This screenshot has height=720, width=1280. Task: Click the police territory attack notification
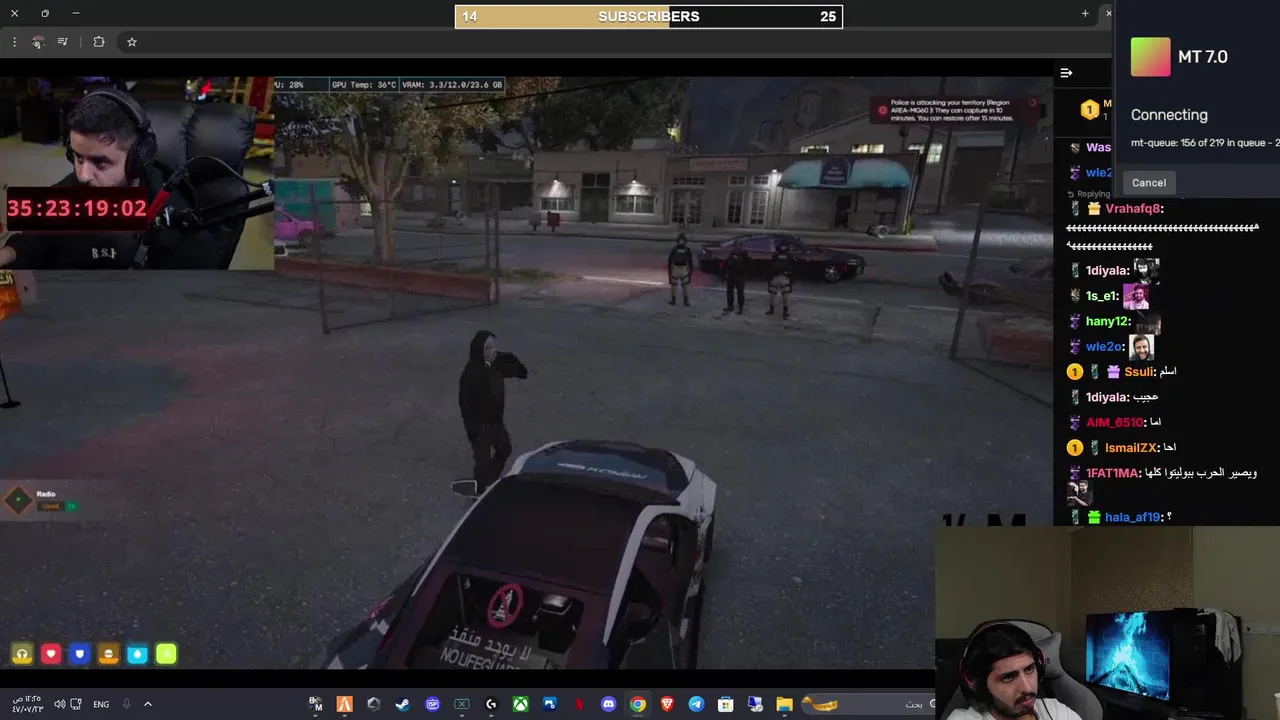click(957, 110)
